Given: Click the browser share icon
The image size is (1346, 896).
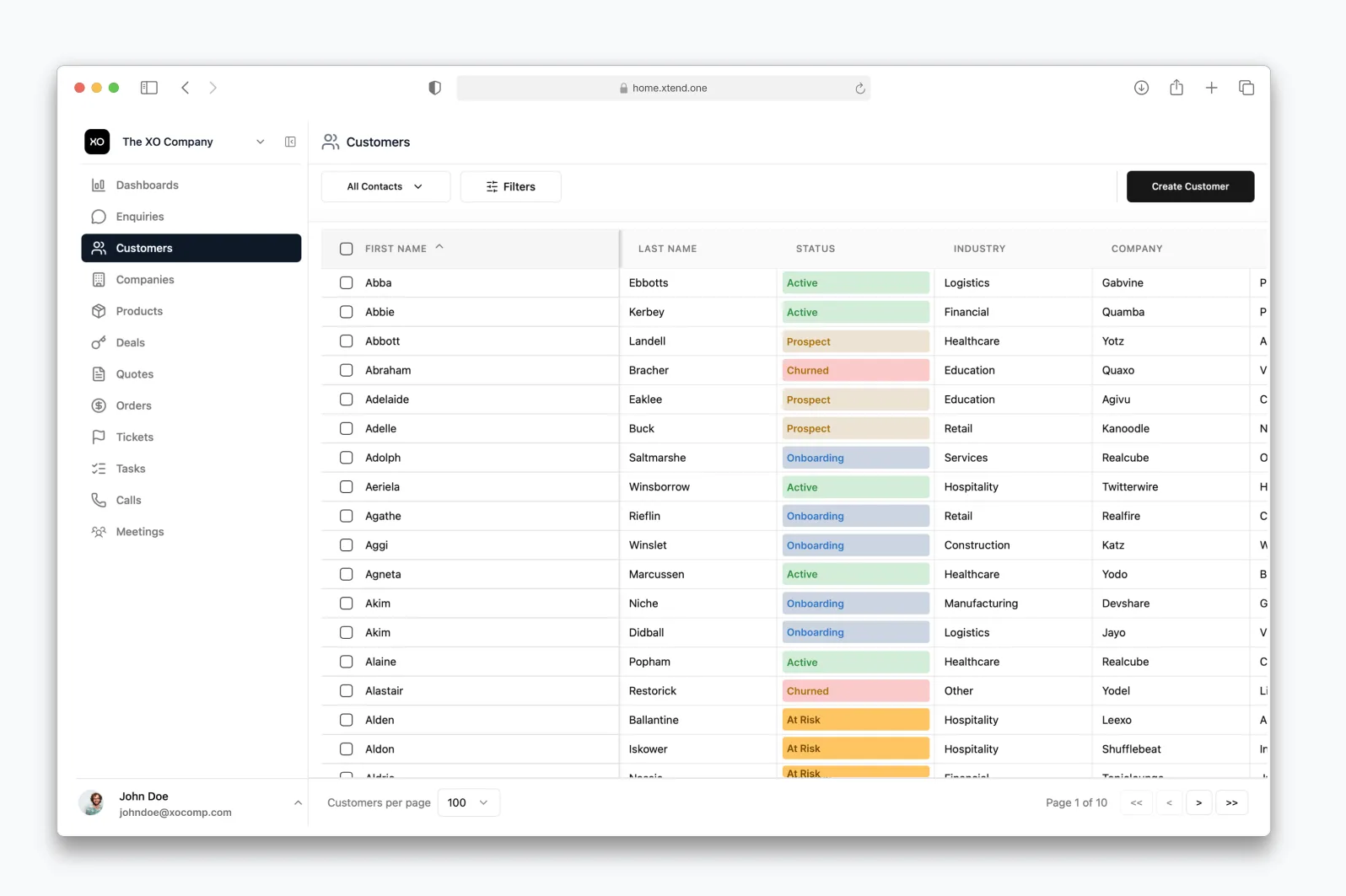Looking at the screenshot, I should coord(1176,88).
